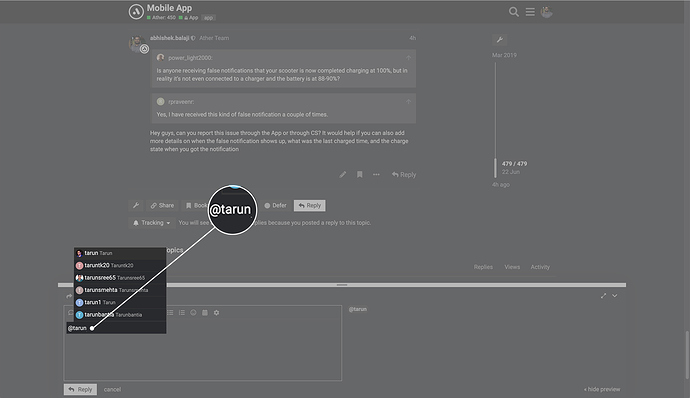Click the wrench admin icon above timeline
This screenshot has height=398, width=690.
point(499,40)
